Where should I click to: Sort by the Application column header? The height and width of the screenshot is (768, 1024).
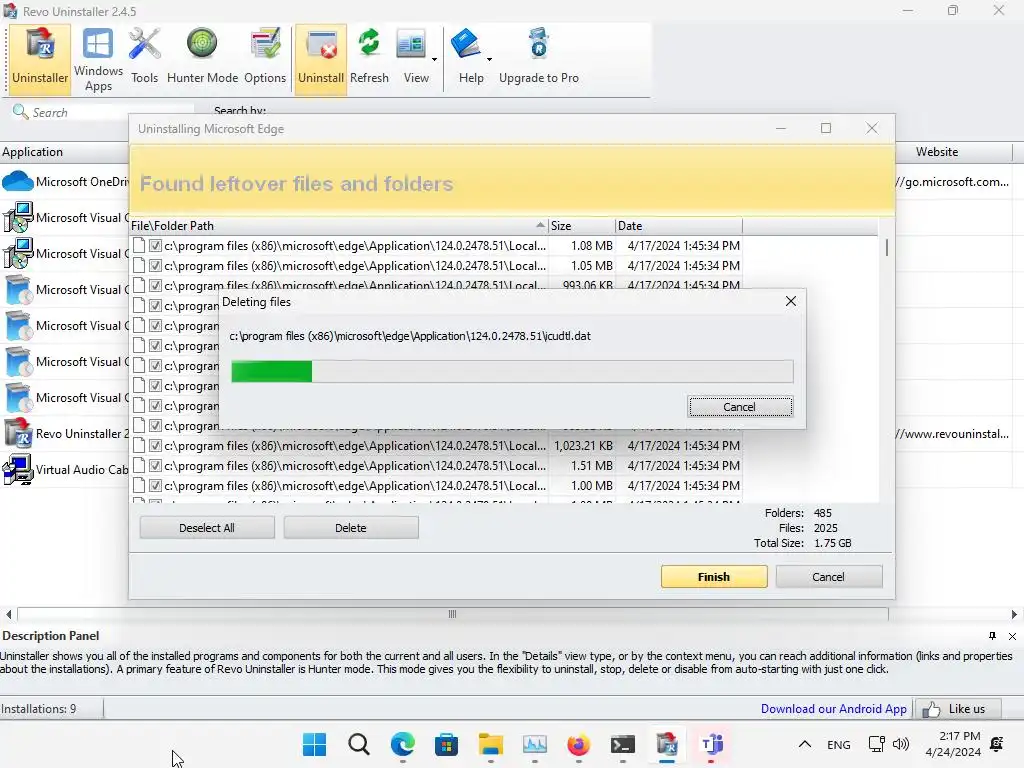64,152
